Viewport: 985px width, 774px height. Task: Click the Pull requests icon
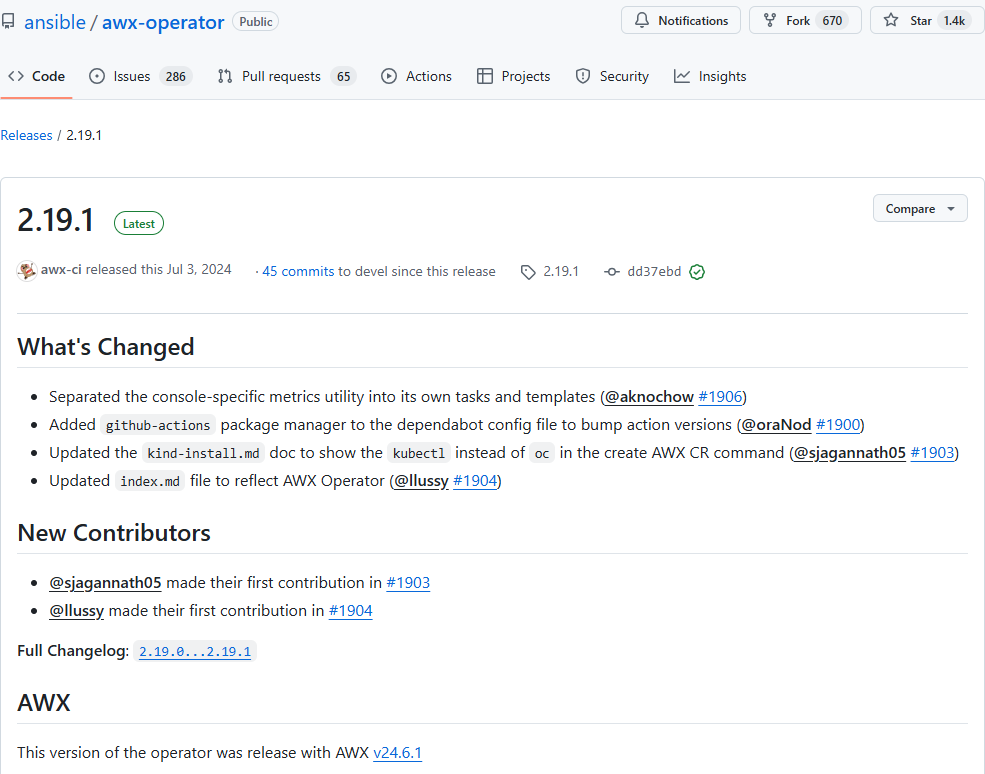coord(225,76)
